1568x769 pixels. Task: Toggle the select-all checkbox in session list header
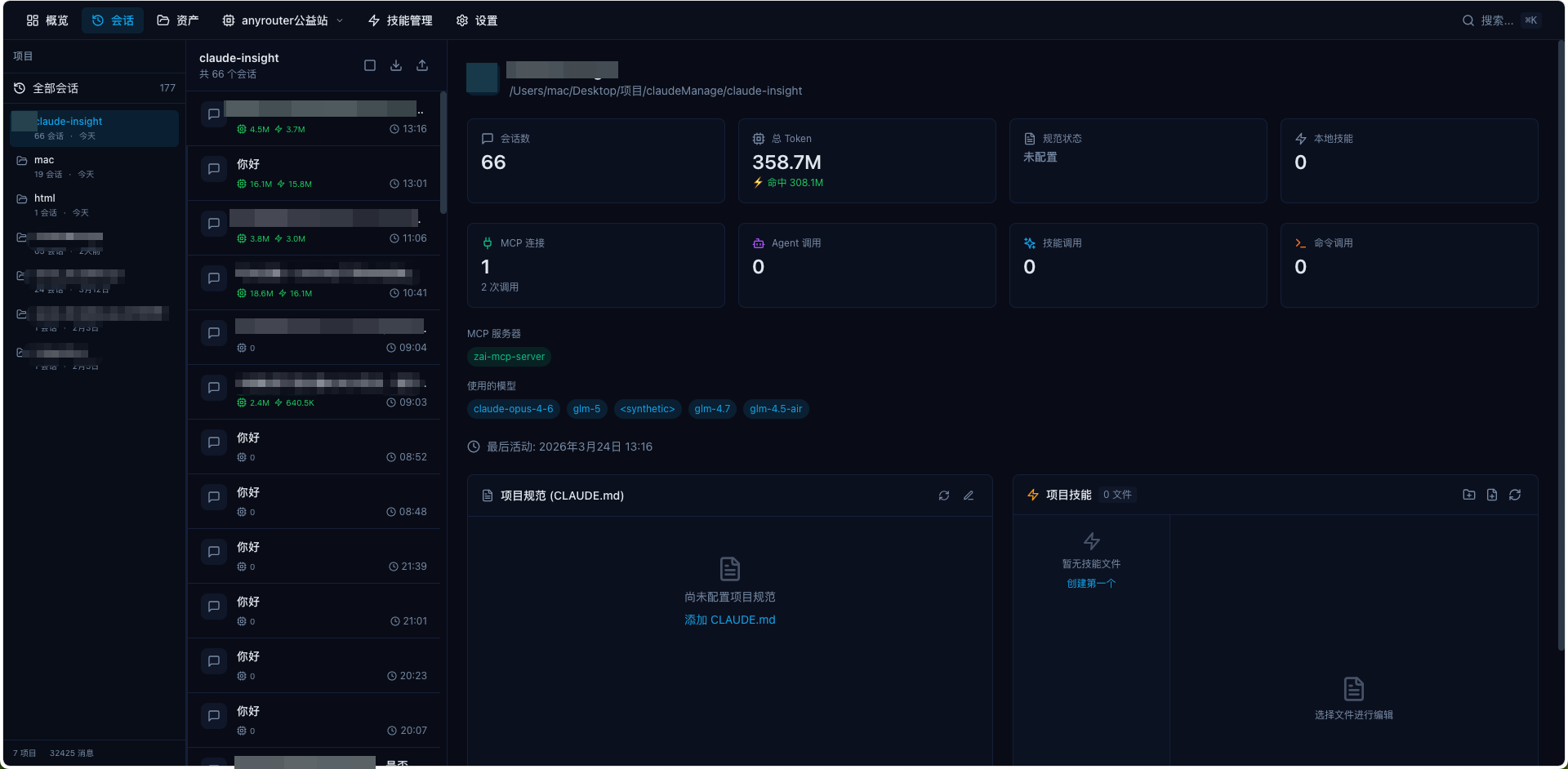pyautogui.click(x=370, y=65)
